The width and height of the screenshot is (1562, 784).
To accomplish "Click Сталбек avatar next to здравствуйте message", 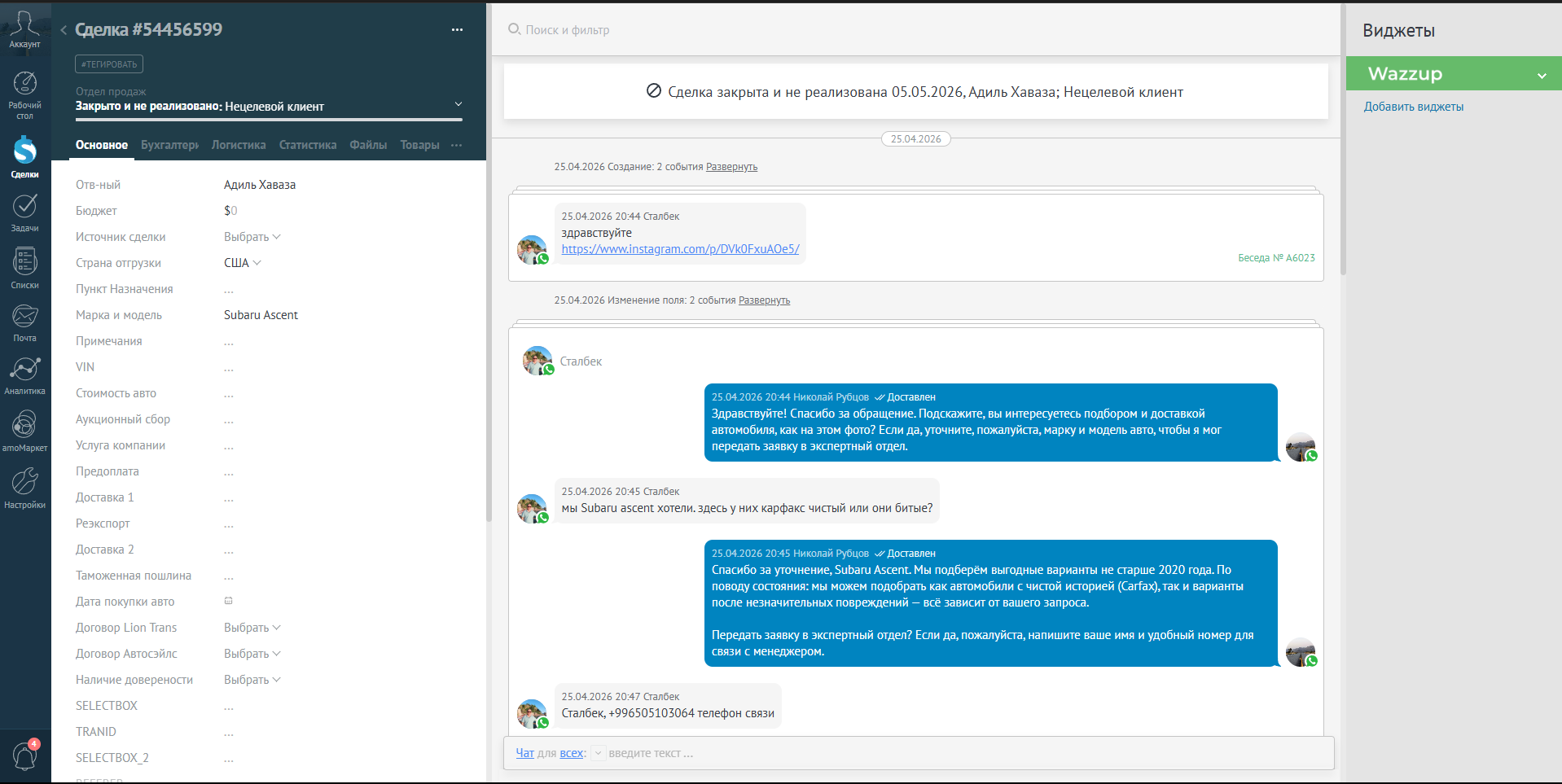I will click(532, 250).
